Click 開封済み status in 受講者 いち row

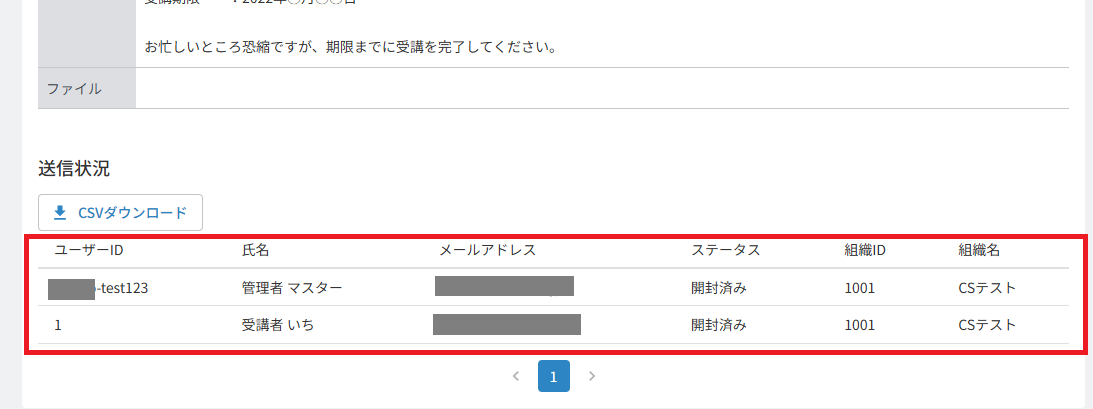(x=719, y=325)
